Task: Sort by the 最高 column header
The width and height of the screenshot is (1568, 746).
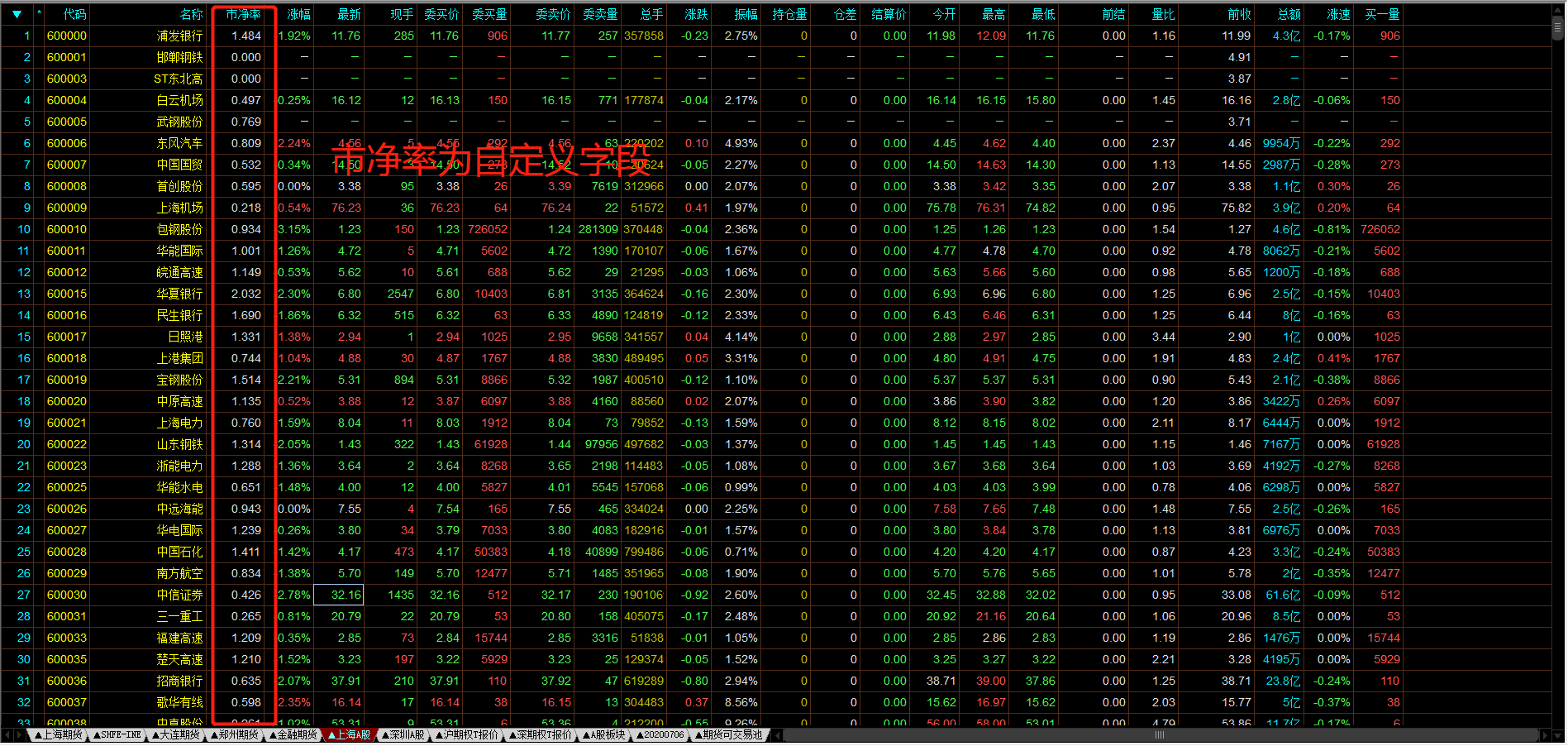Action: tap(994, 14)
